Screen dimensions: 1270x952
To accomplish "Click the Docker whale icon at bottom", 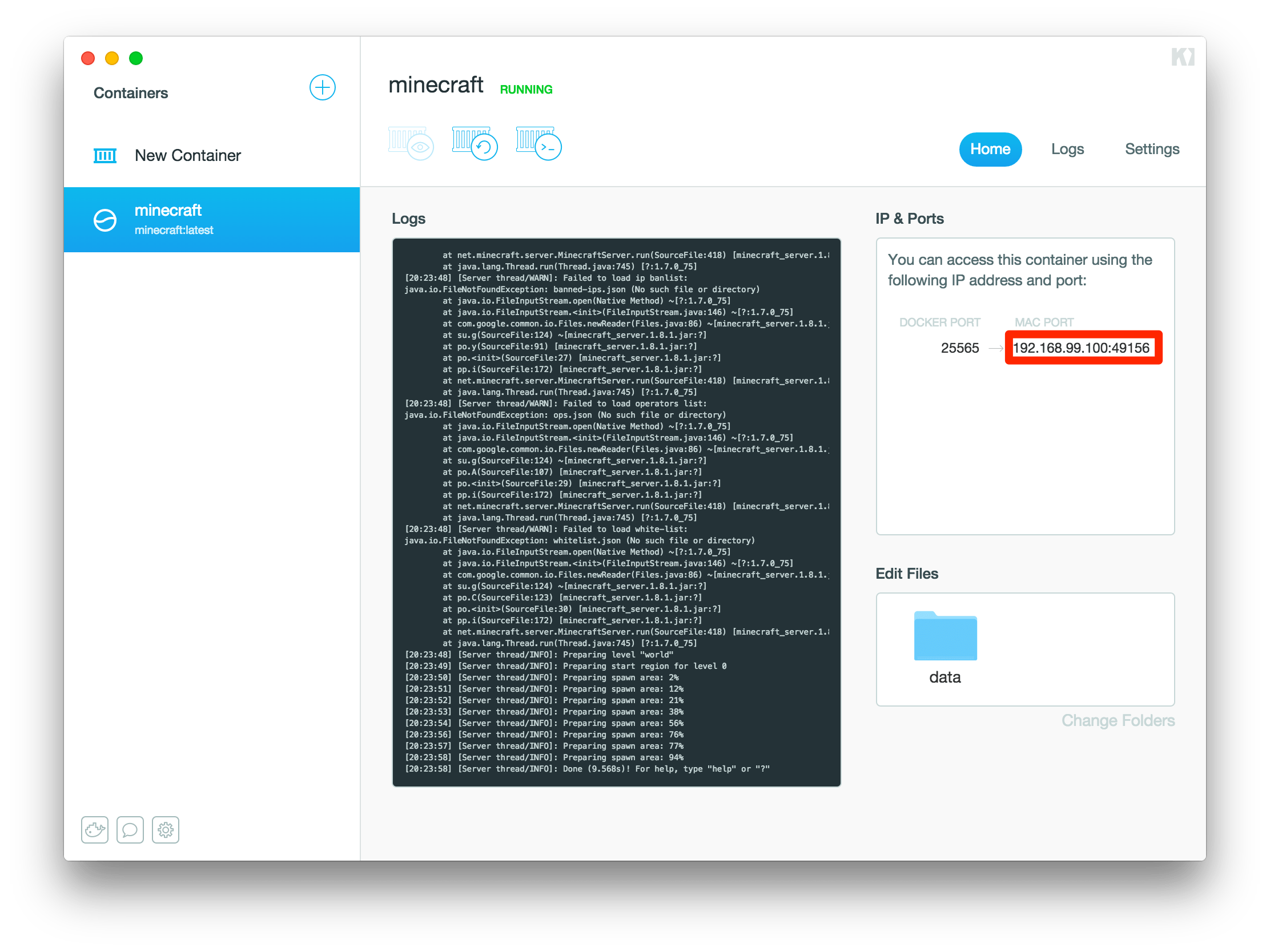I will click(95, 830).
